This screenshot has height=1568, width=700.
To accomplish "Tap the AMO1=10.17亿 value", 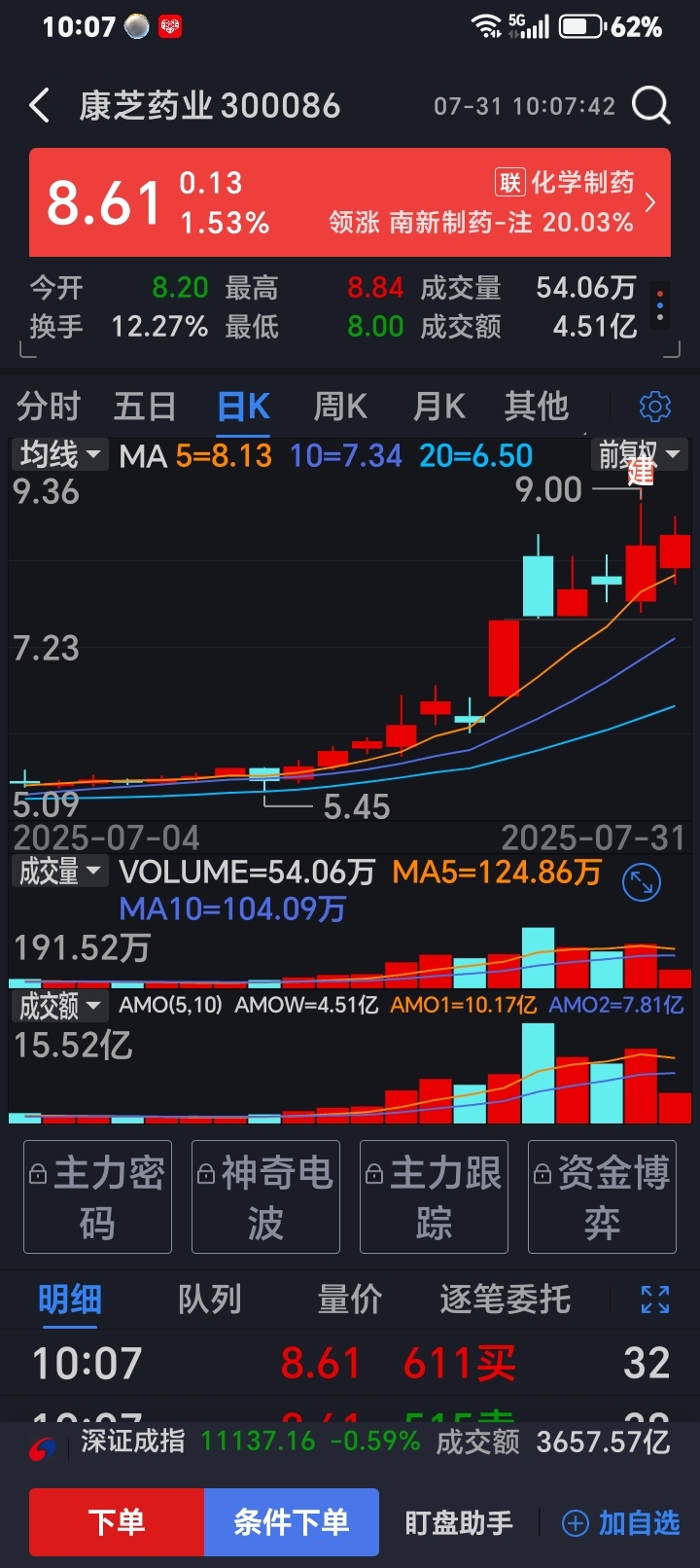I will 463,1005.
